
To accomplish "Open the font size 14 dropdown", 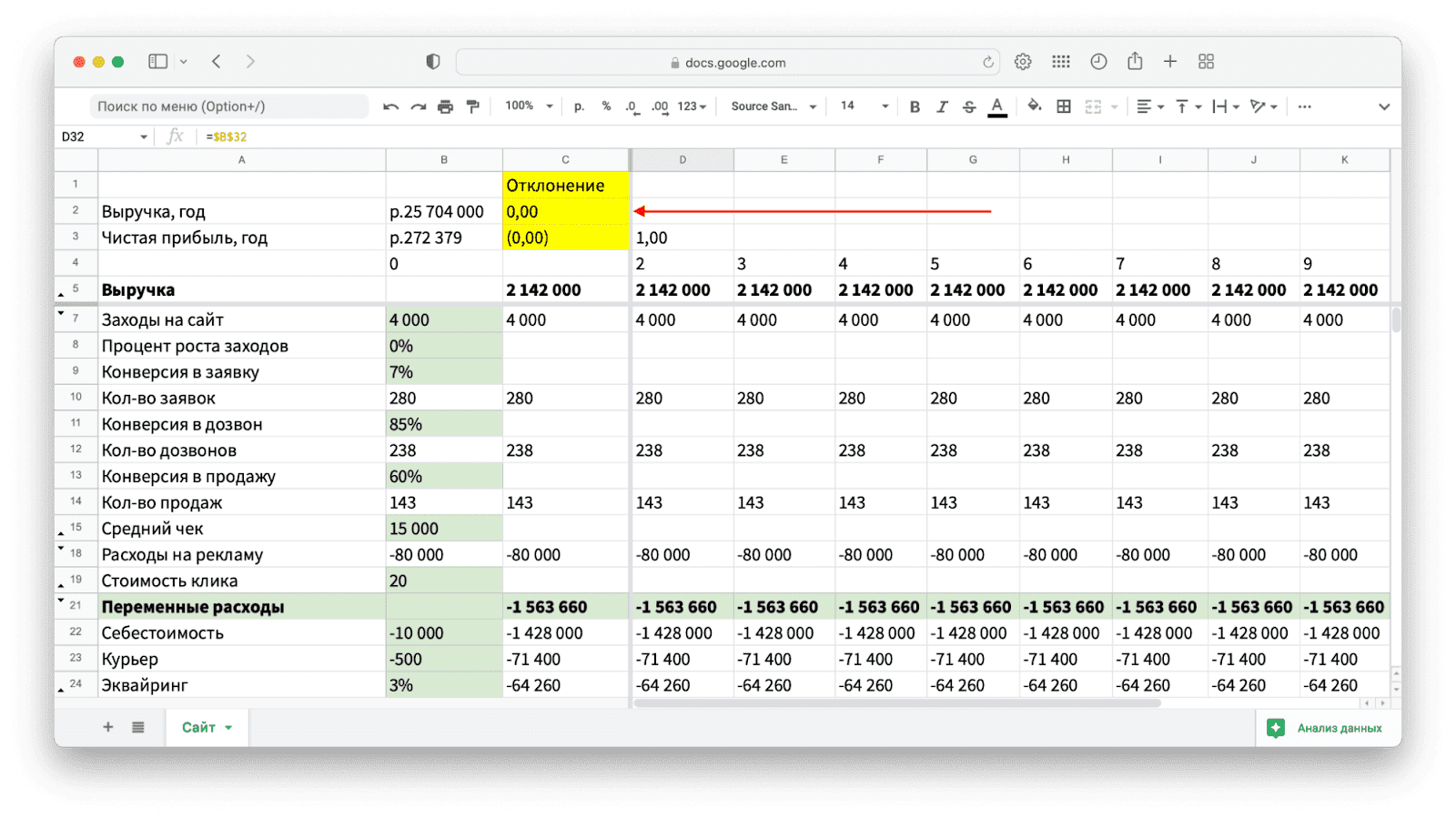I will point(864,106).
